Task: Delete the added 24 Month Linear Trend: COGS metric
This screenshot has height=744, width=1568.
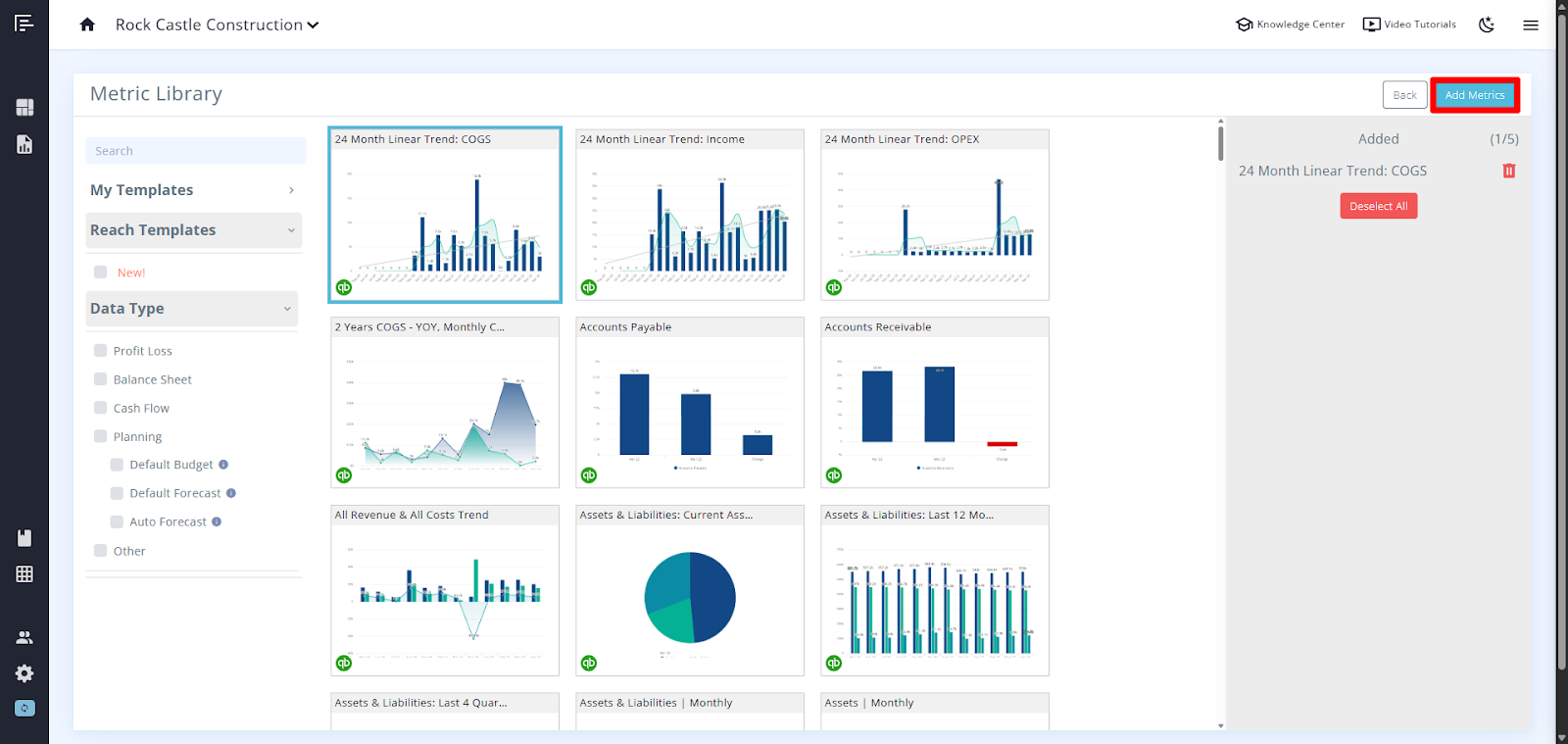Action: pyautogui.click(x=1509, y=171)
